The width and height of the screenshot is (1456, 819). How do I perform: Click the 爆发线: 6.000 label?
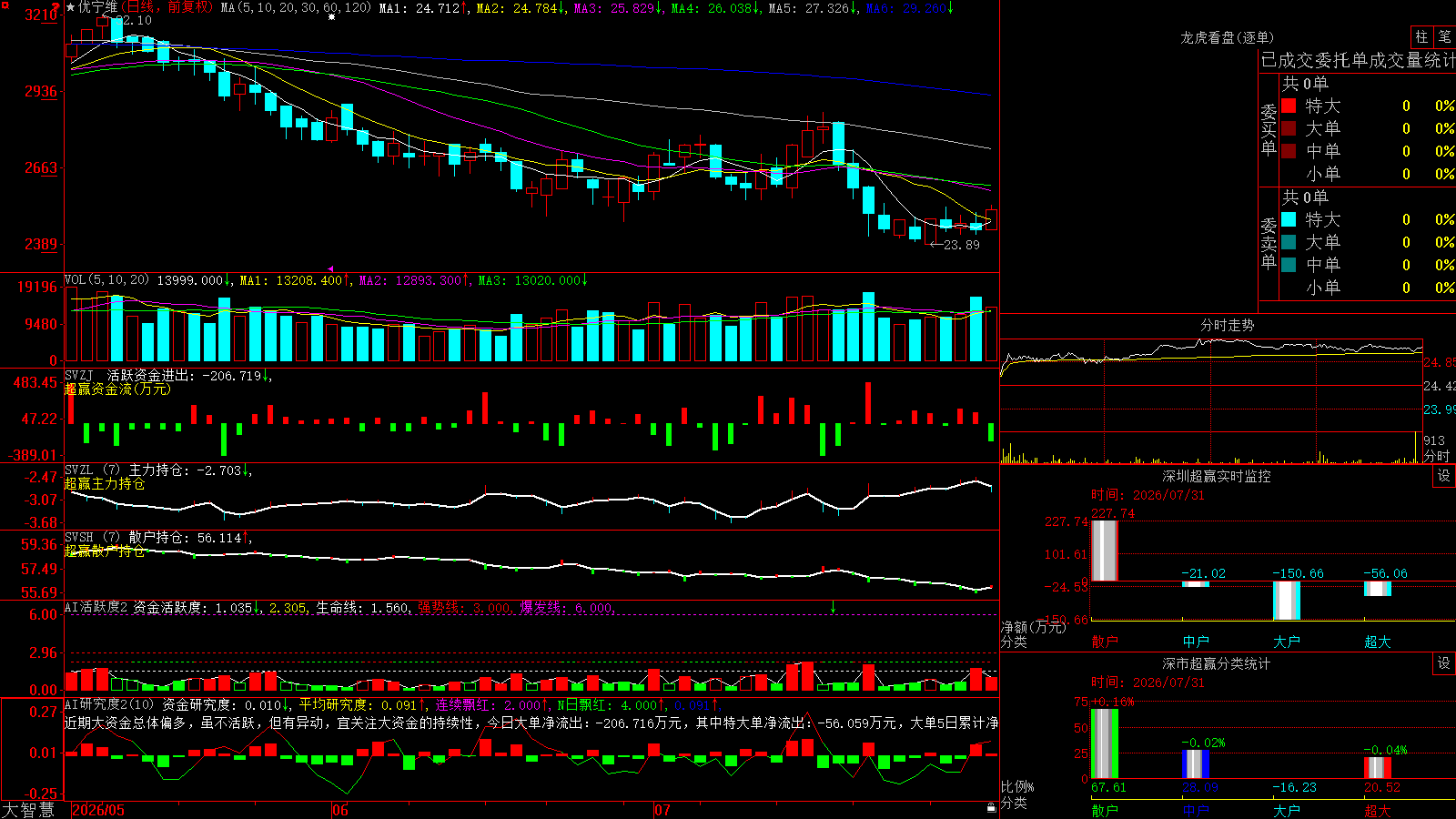tap(567, 607)
